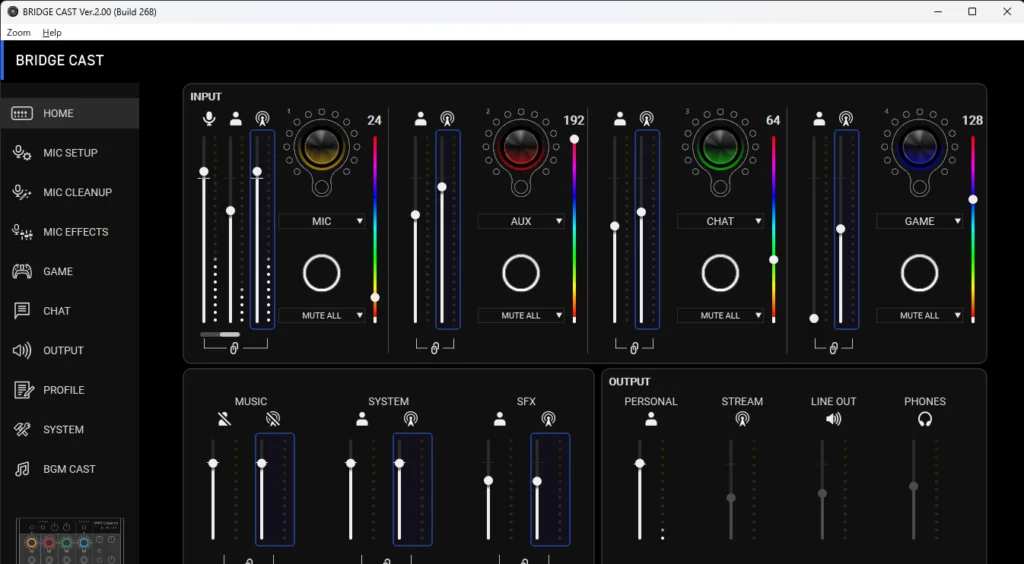Screen dimensions: 1024x564
Task: Click the headphones icon under PHONES
Action: tap(925, 420)
